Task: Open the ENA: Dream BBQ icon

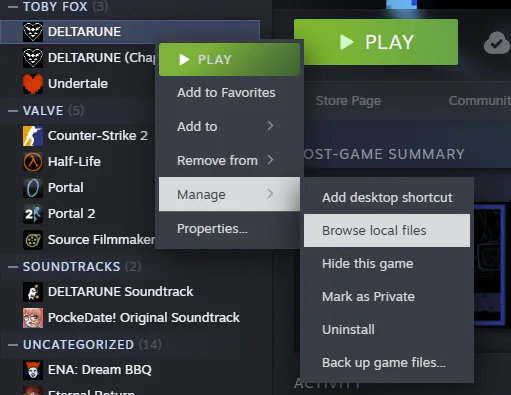Action: (x=33, y=370)
